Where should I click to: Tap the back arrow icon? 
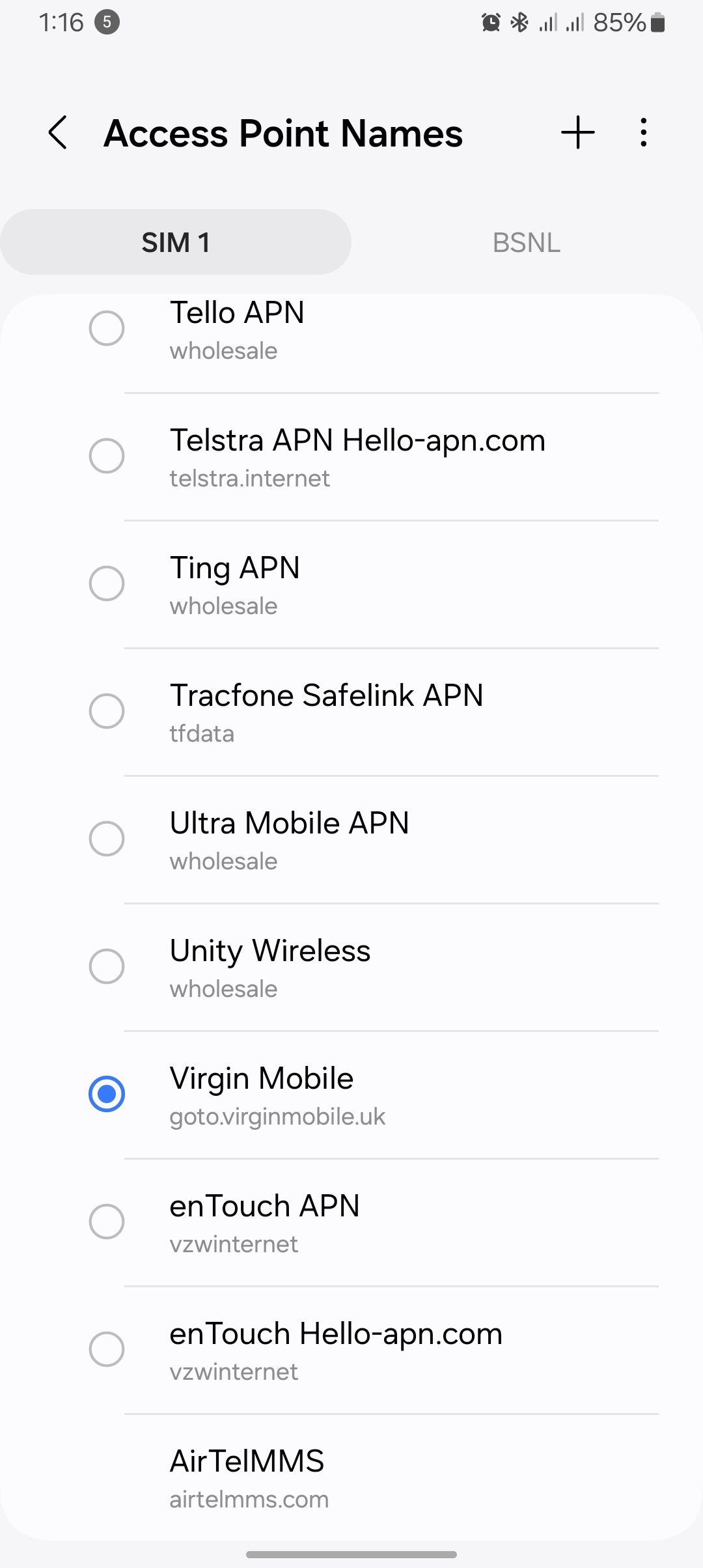58,133
